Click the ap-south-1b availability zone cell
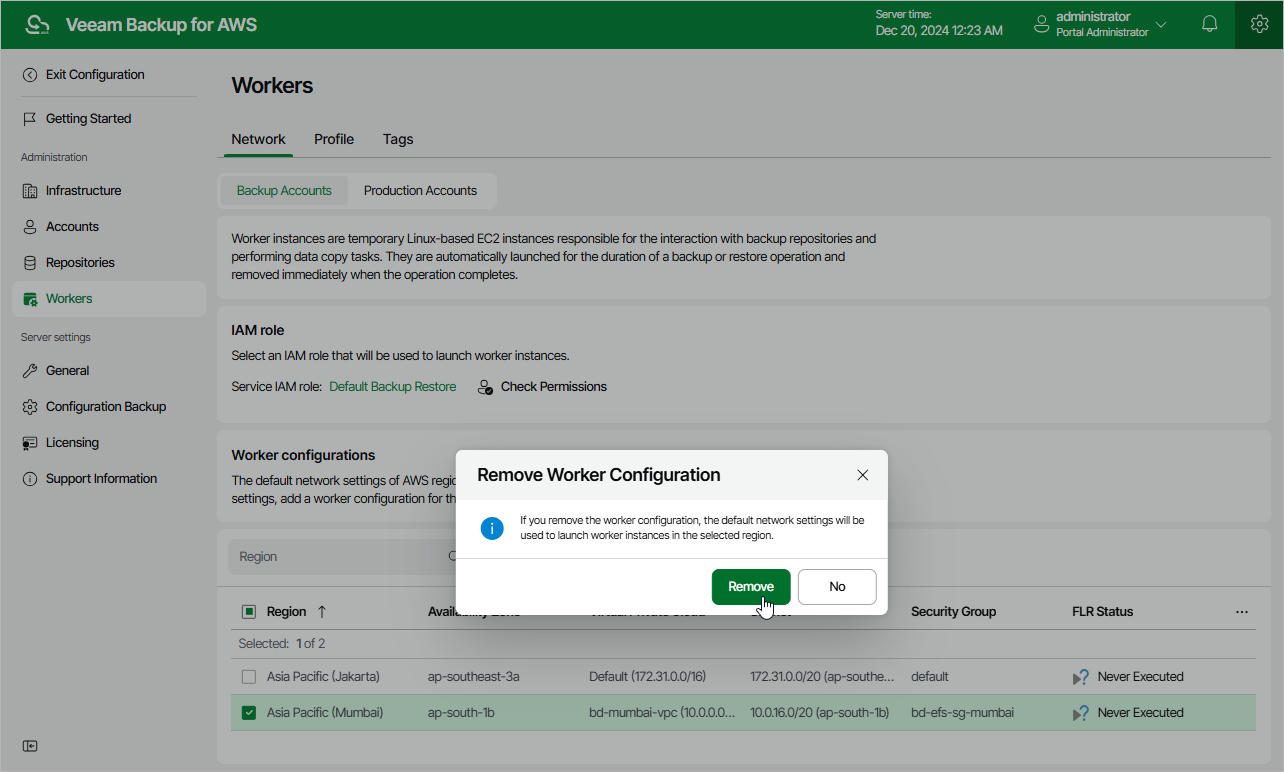1284x772 pixels. pos(461,713)
